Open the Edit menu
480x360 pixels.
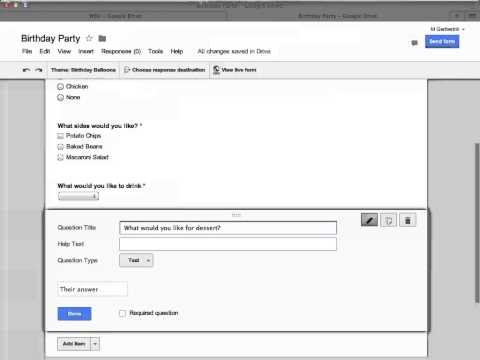click(45, 51)
